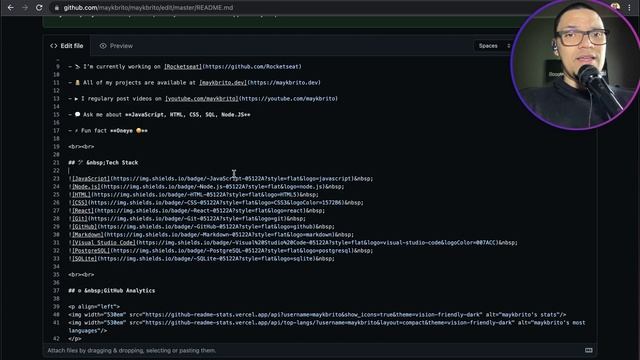Click the GitHub badge line 29
The image size is (640, 360).
202,227
